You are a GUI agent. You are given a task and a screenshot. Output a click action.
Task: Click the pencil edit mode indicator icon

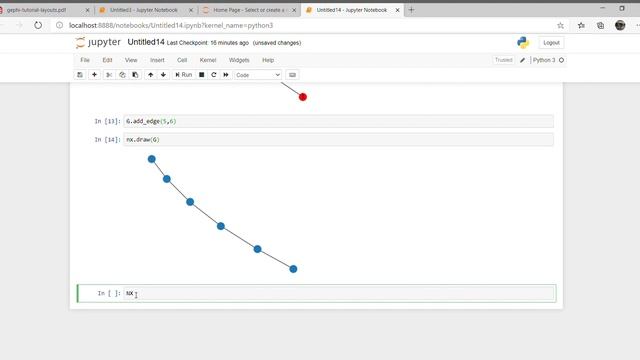point(522,60)
